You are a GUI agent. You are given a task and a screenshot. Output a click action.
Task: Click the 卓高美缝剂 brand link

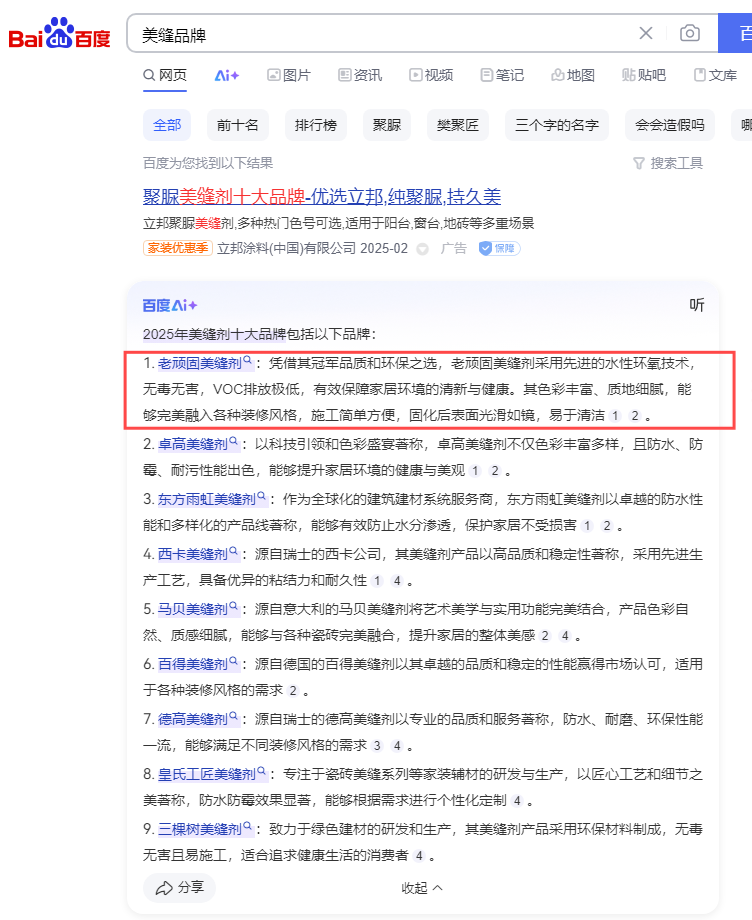tap(192, 442)
